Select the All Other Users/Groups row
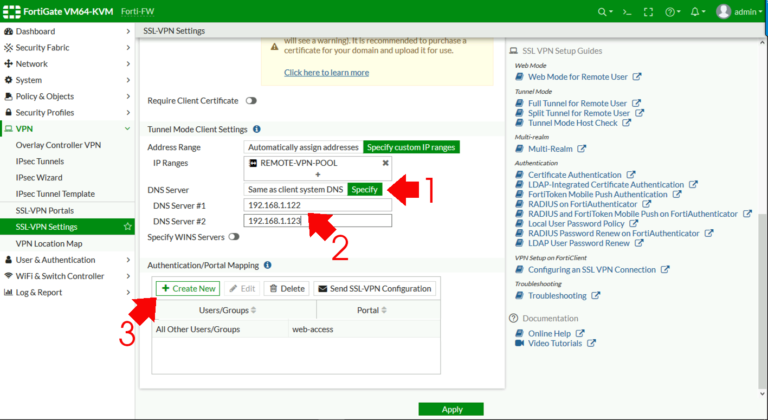This screenshot has height=420, width=768. click(296, 329)
